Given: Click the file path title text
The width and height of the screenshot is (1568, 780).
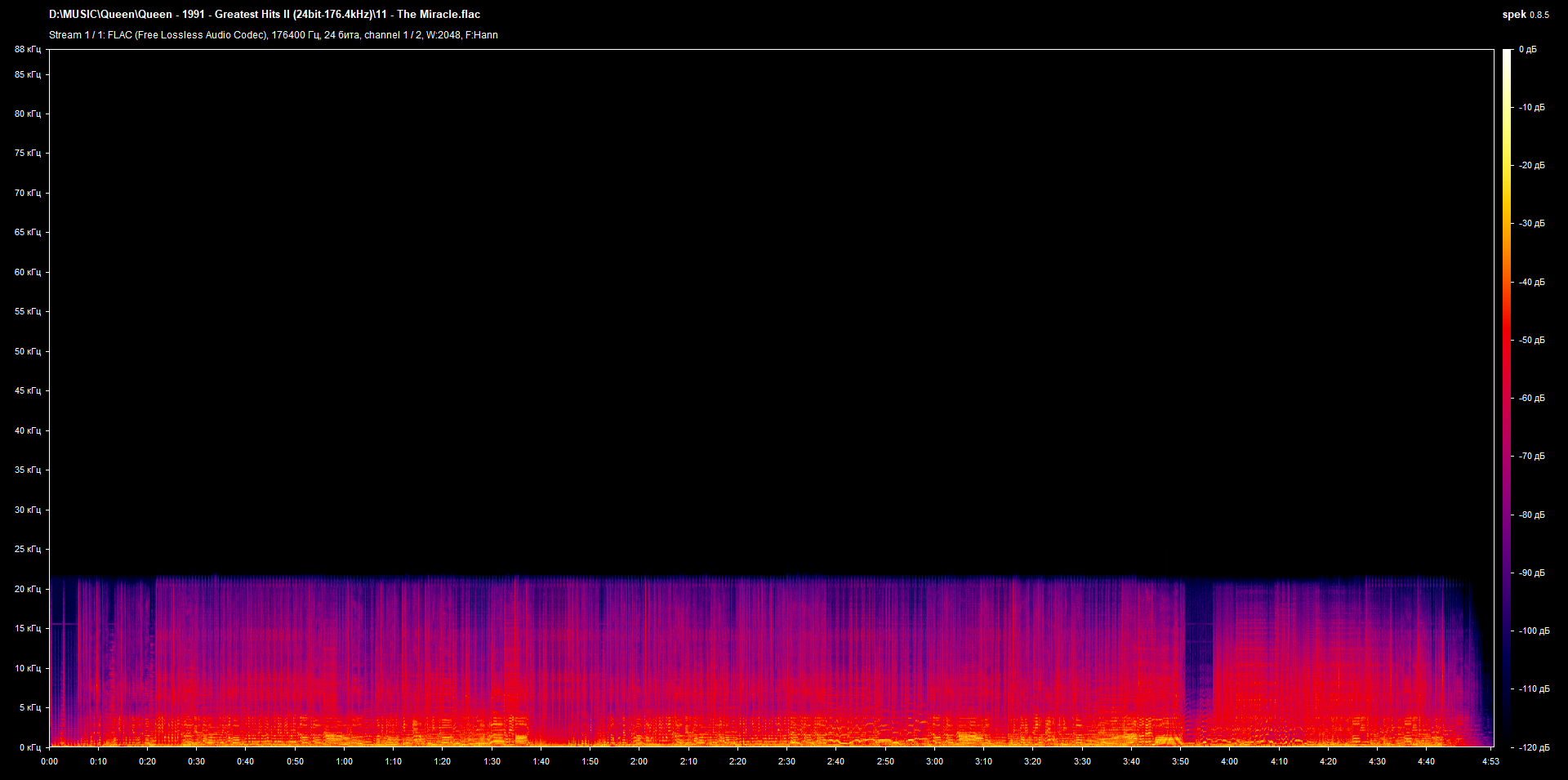Looking at the screenshot, I should 265,15.
